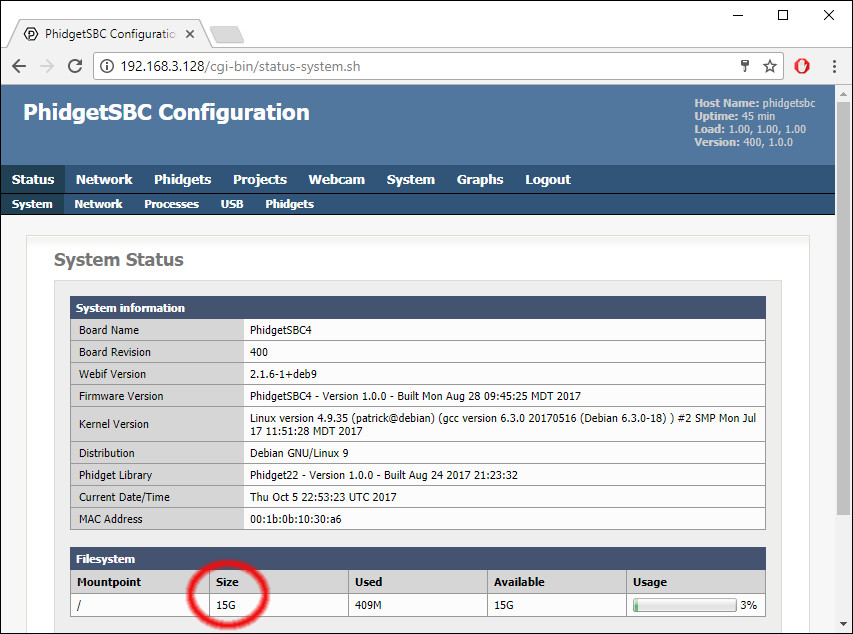Click the Distribution value Debian GNU/Linux 9
This screenshot has width=853, height=634.
coord(299,453)
